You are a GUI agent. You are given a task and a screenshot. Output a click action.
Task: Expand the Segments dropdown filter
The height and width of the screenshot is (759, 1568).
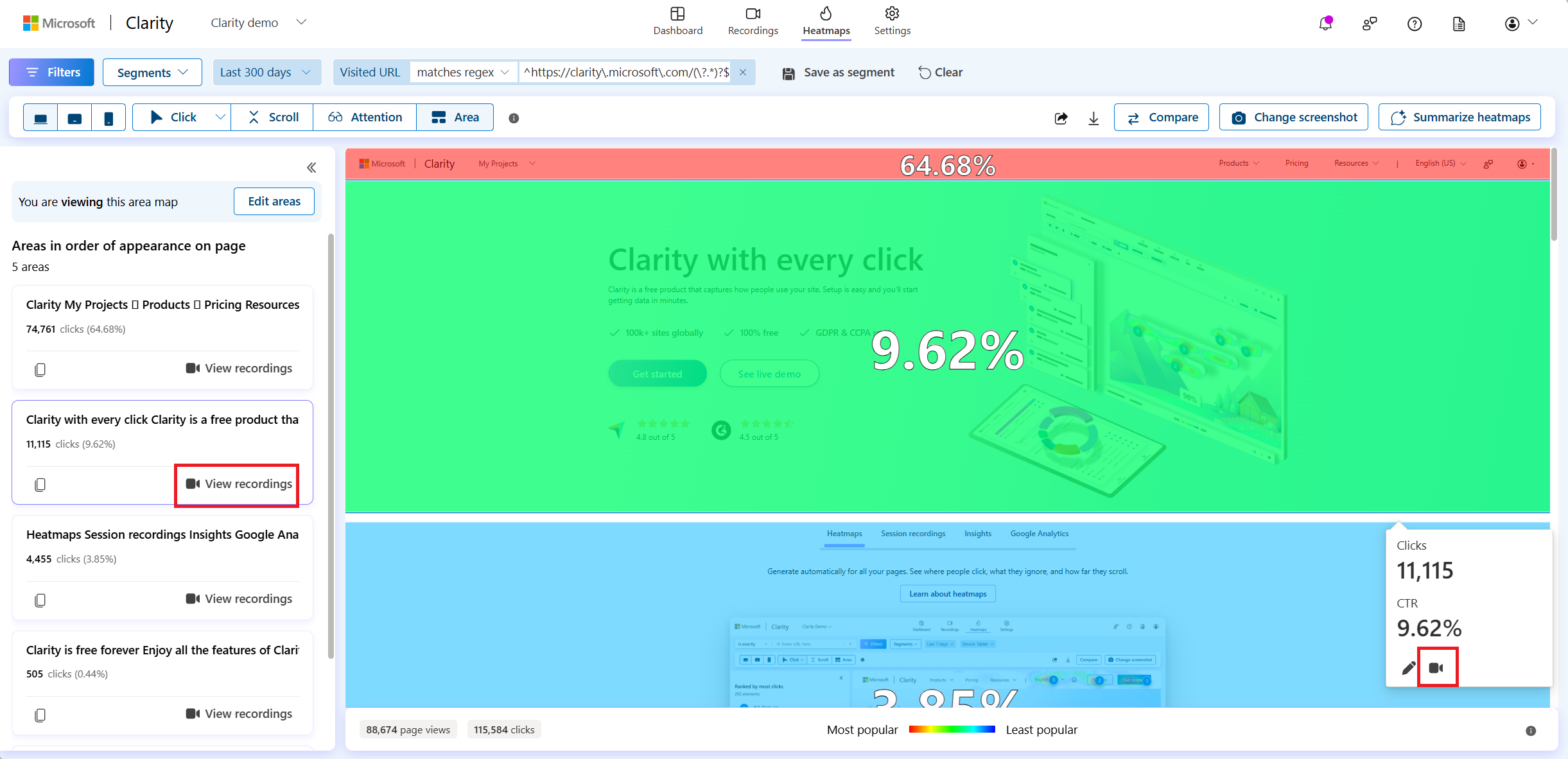151,72
